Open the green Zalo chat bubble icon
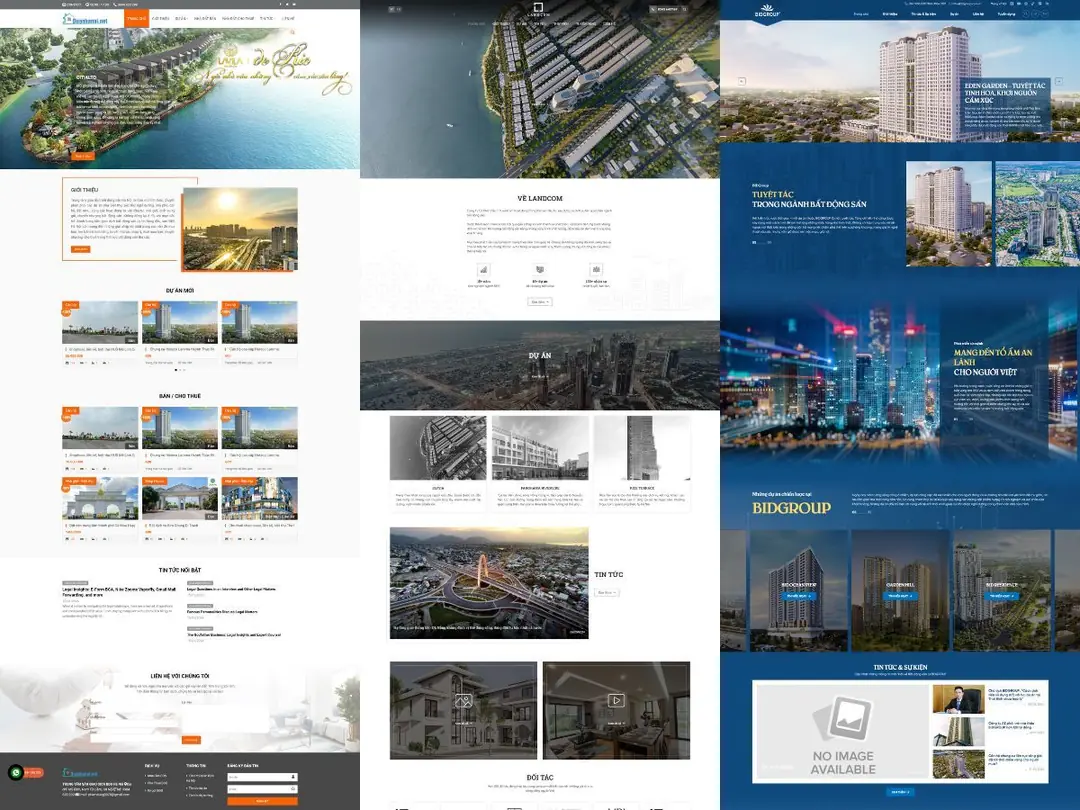This screenshot has width=1080, height=810. (16, 773)
